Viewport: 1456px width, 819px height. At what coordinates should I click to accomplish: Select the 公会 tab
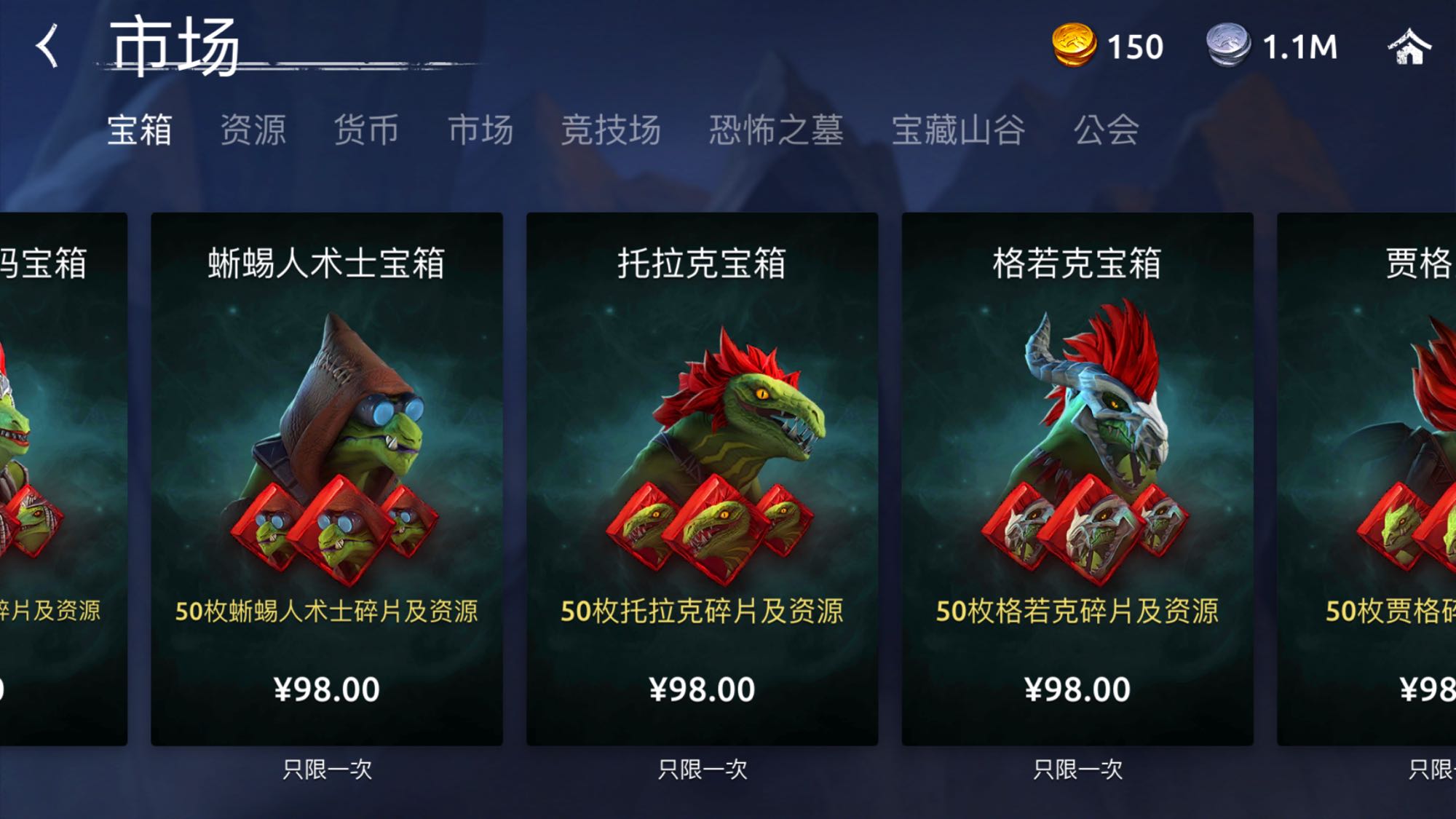point(1107,130)
